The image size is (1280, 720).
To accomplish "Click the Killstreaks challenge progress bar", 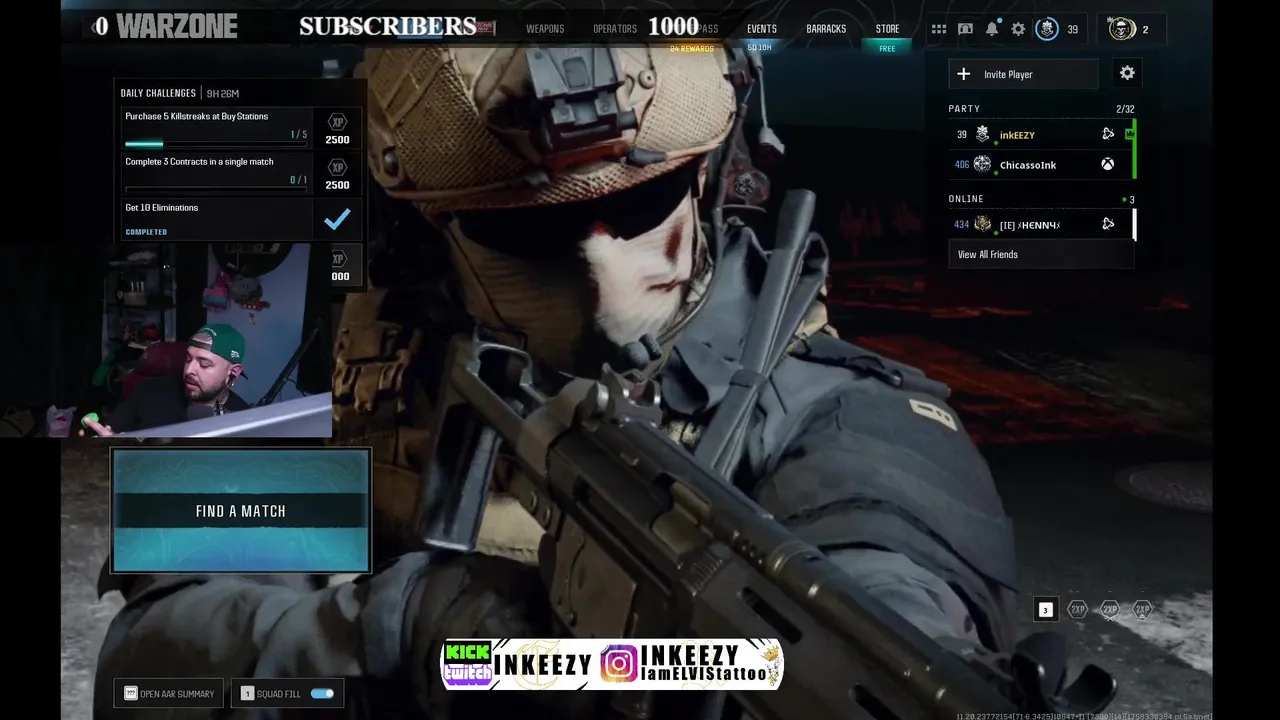I will point(216,144).
